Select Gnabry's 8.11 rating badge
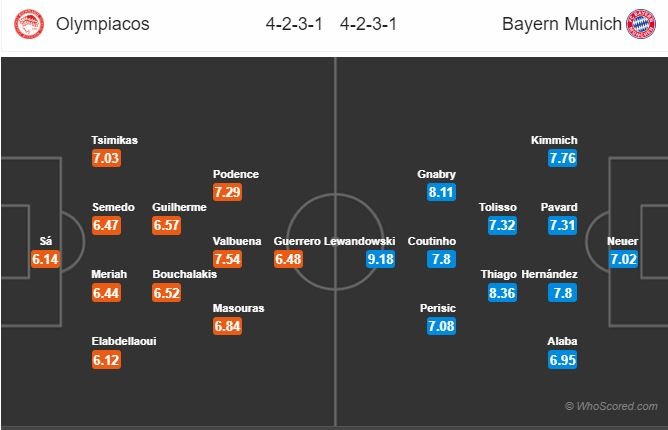 tap(441, 192)
